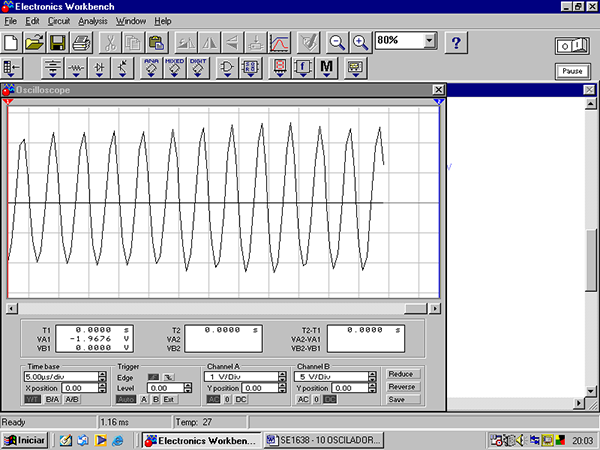
Task: Open the Sources parts bin
Action: (52, 68)
